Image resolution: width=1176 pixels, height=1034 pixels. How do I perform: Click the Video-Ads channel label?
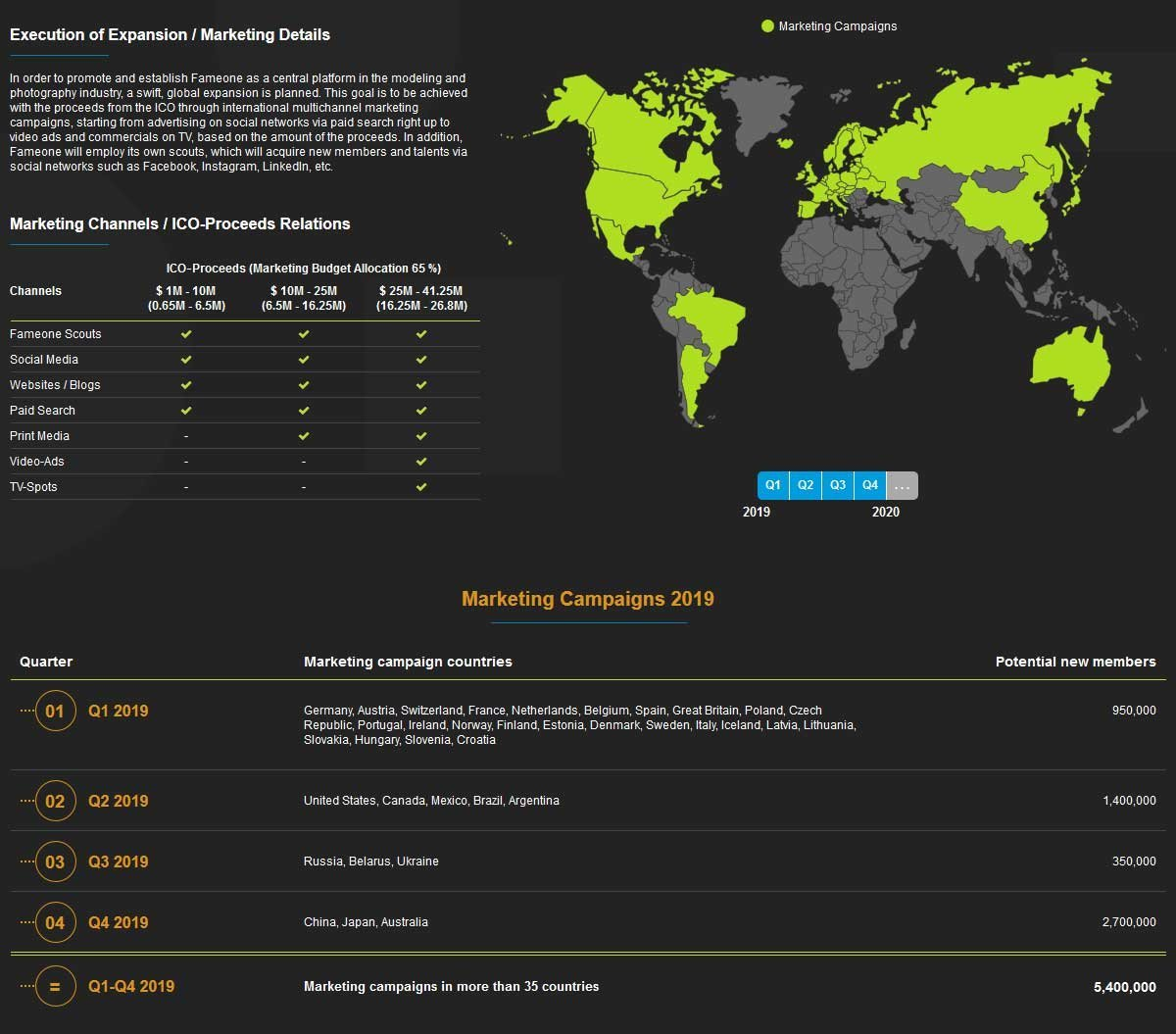(37, 462)
